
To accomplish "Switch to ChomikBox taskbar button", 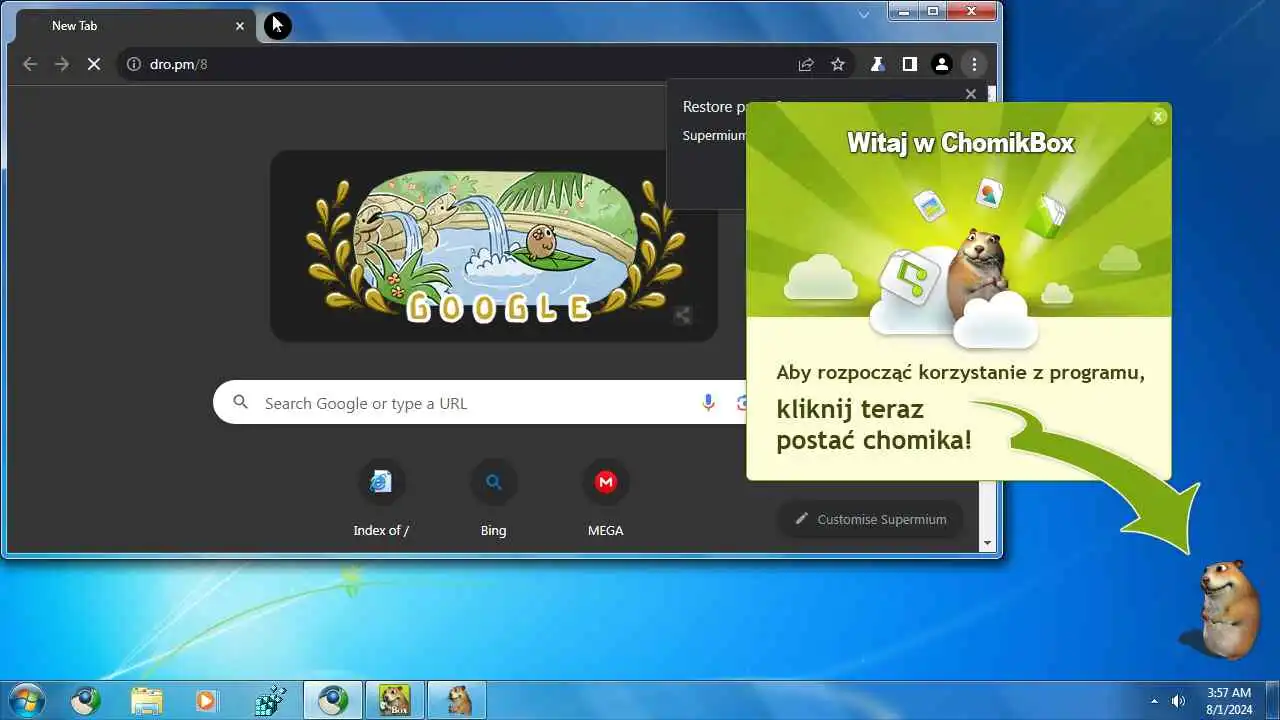I will point(395,700).
